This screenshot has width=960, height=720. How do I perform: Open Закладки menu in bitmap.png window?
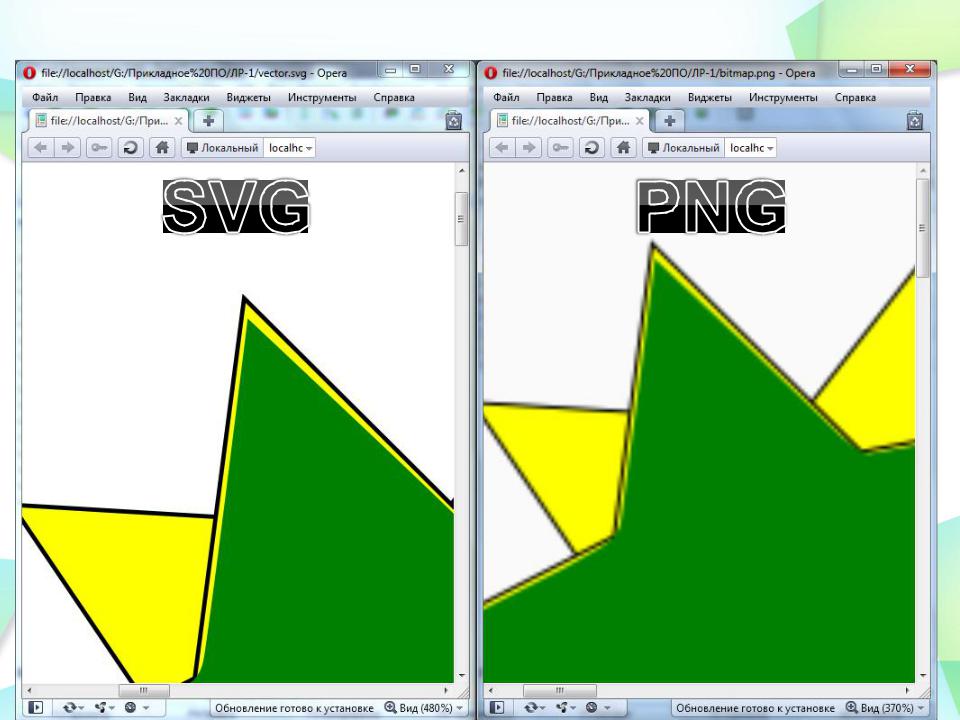(x=647, y=97)
